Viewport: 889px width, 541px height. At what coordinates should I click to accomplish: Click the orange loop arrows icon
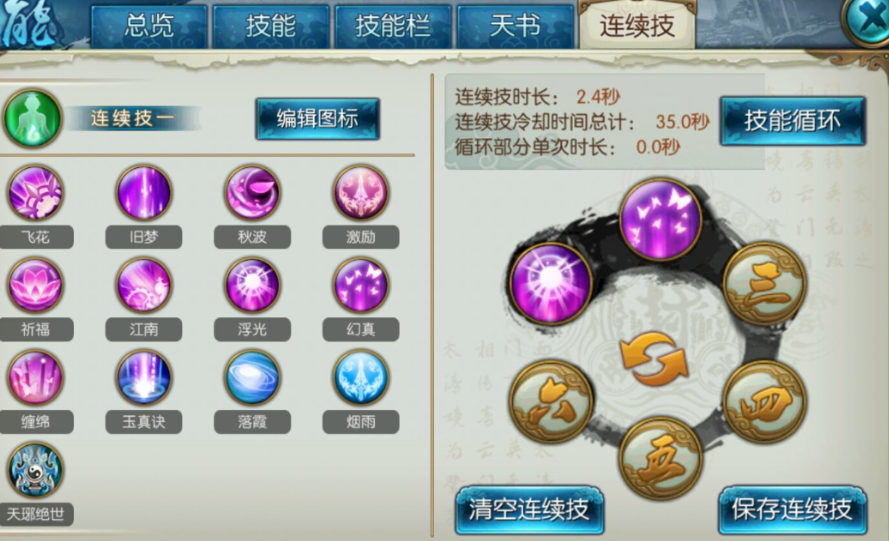(654, 359)
